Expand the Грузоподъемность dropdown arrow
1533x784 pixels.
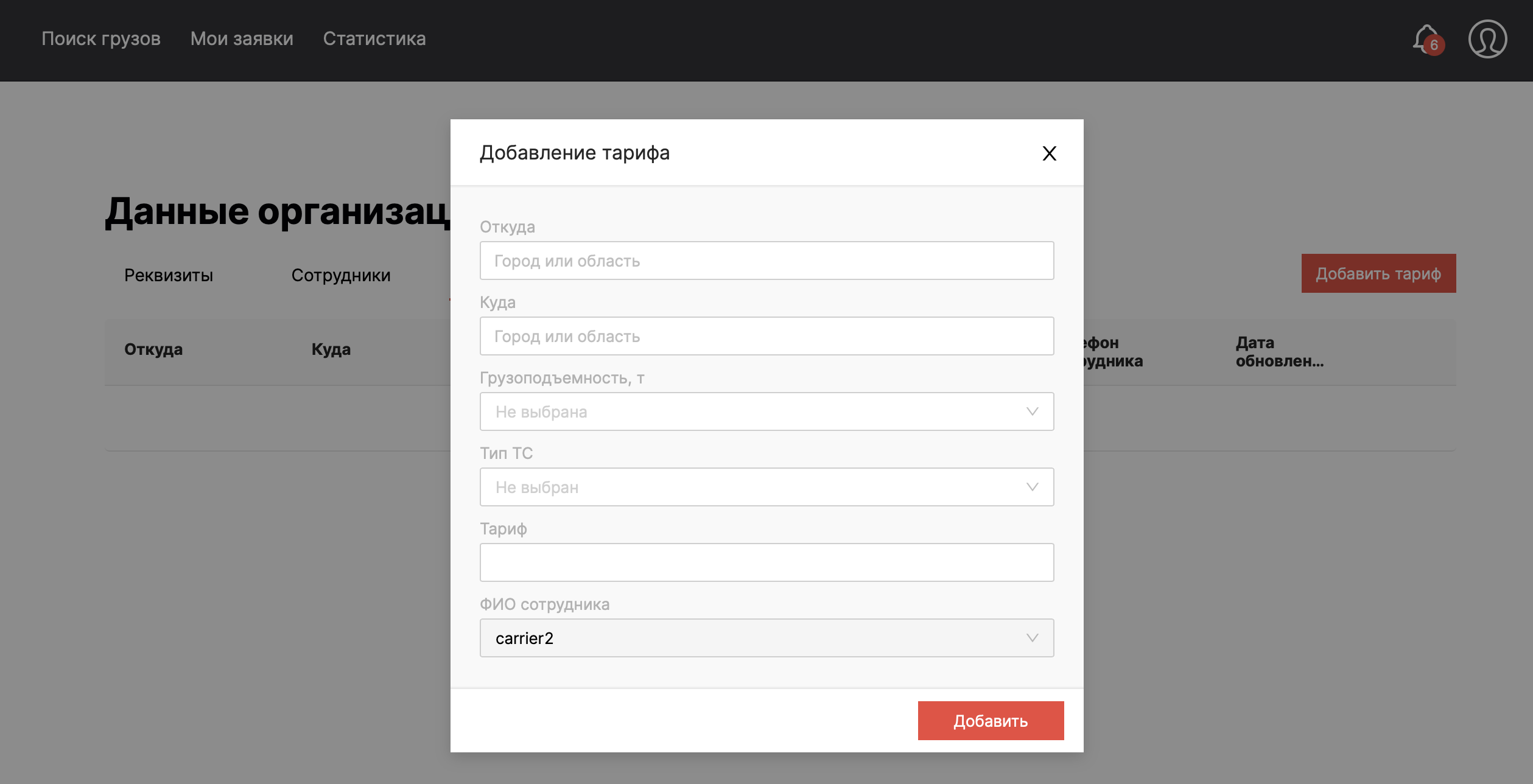(1032, 411)
